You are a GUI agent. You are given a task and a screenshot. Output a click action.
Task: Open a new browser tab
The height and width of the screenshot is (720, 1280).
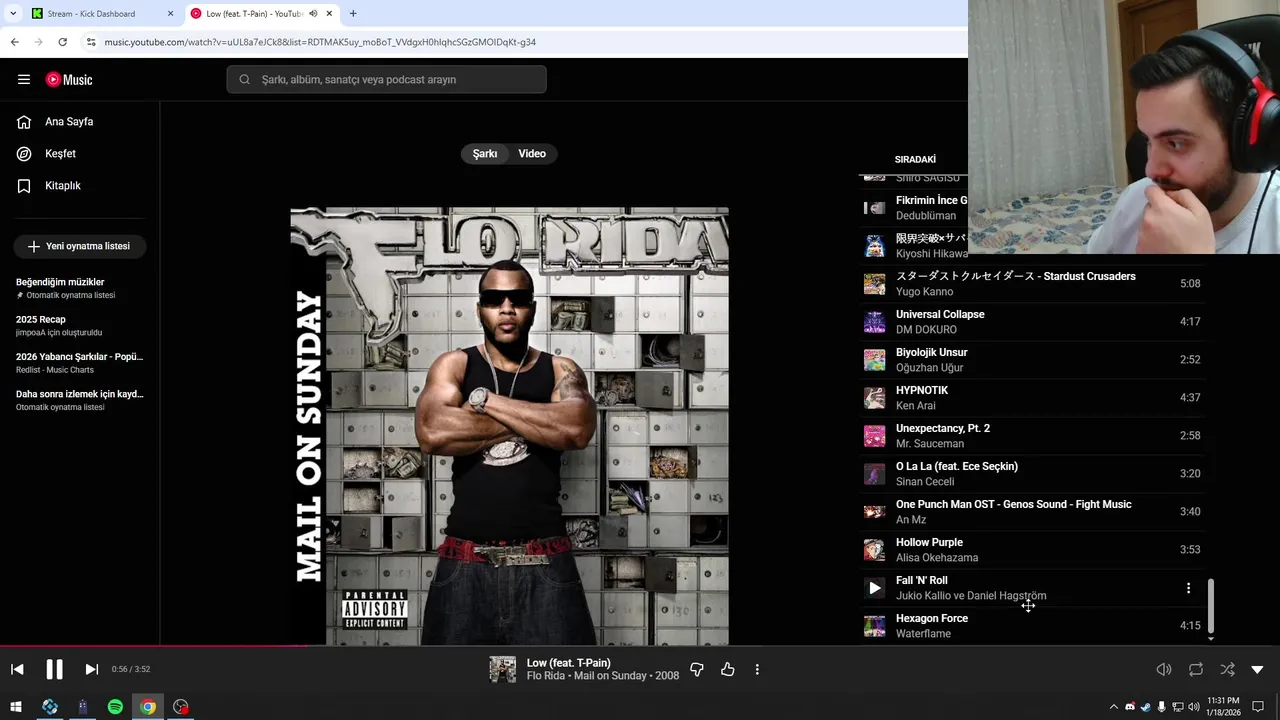tap(353, 14)
